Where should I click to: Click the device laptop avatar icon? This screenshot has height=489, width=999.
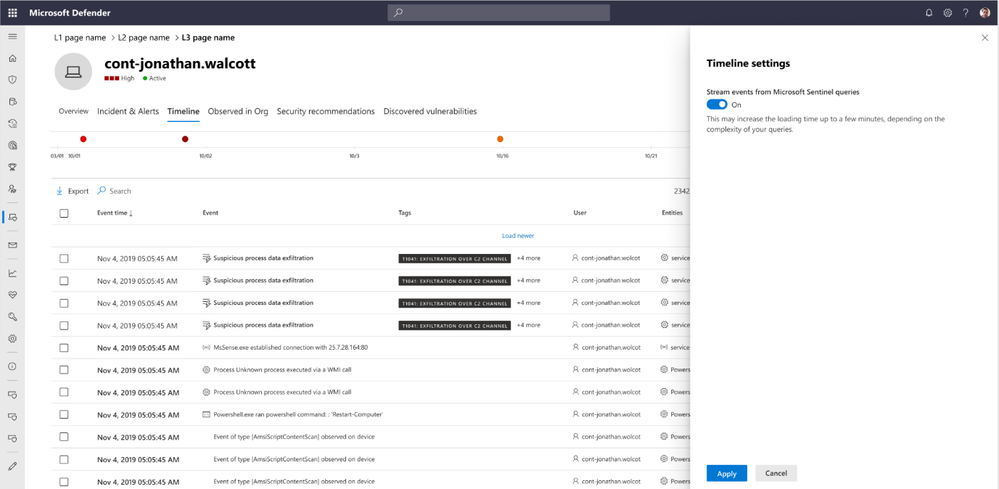(73, 72)
